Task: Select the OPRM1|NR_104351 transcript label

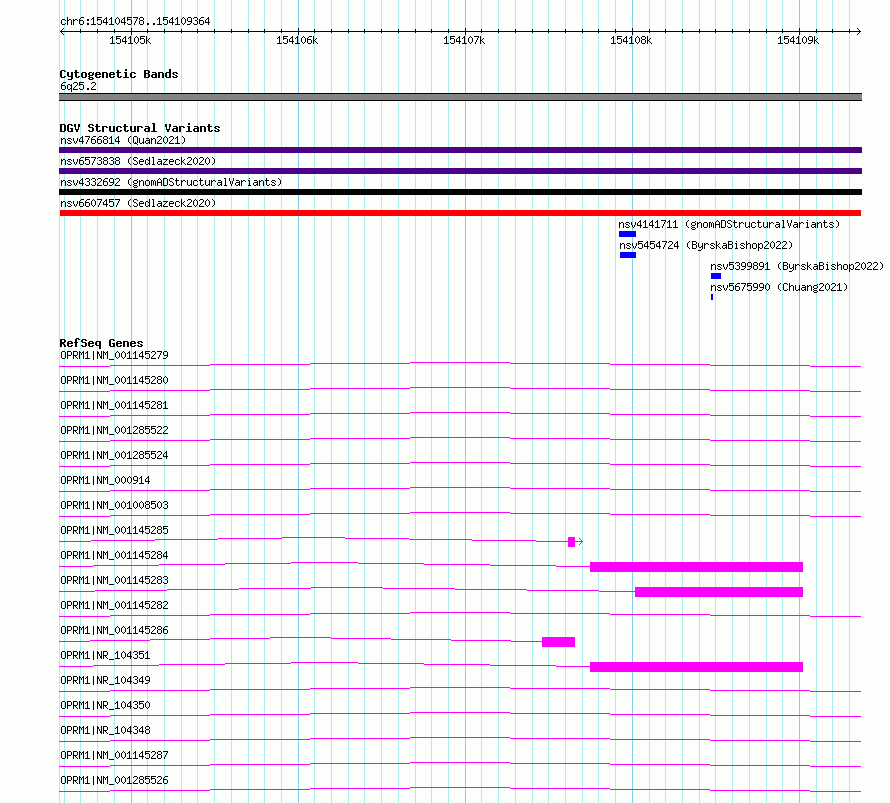Action: [x=105, y=655]
